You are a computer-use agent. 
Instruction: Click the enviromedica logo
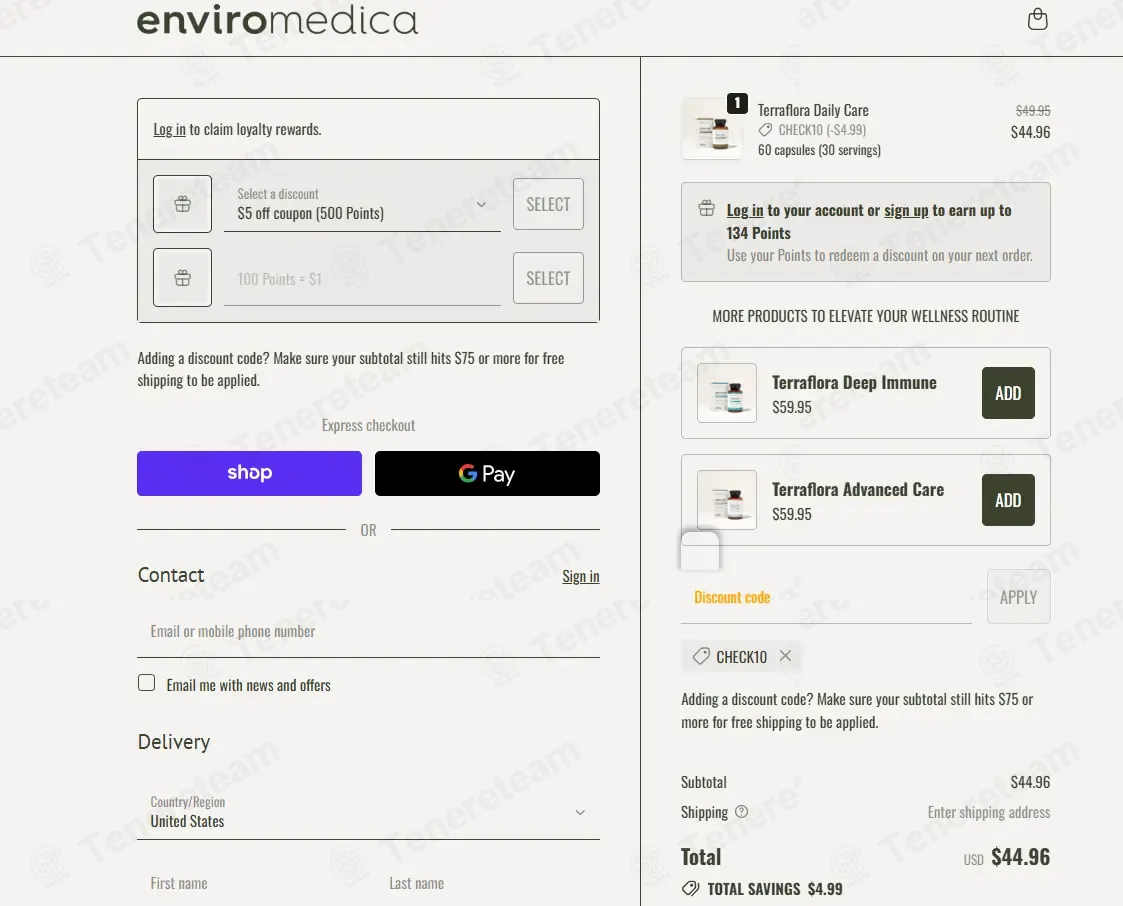point(277,20)
